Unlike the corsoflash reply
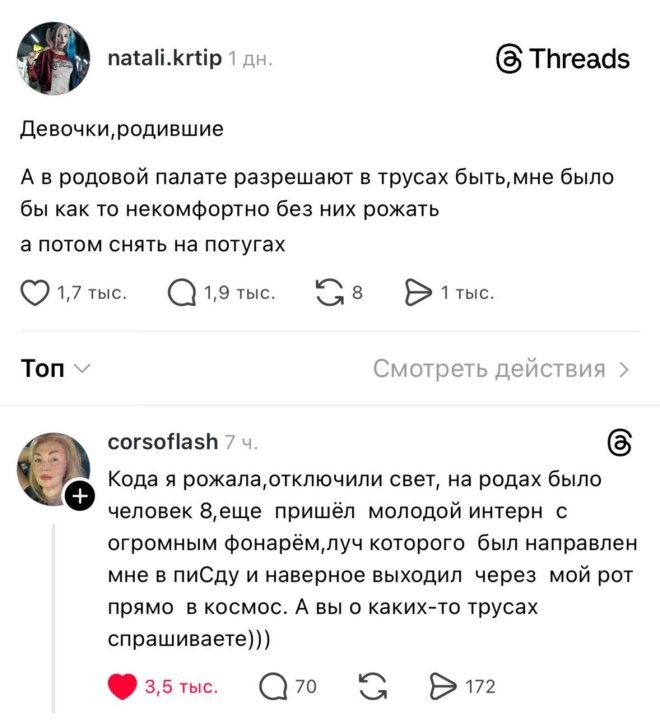 (x=121, y=687)
